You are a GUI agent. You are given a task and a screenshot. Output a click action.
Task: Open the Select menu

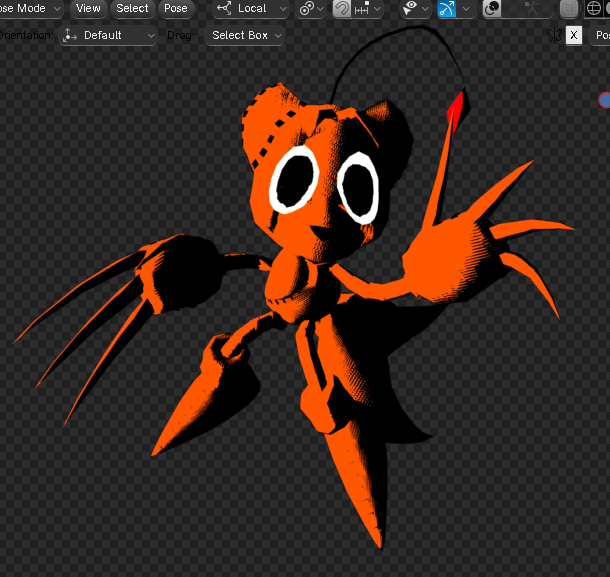click(132, 8)
